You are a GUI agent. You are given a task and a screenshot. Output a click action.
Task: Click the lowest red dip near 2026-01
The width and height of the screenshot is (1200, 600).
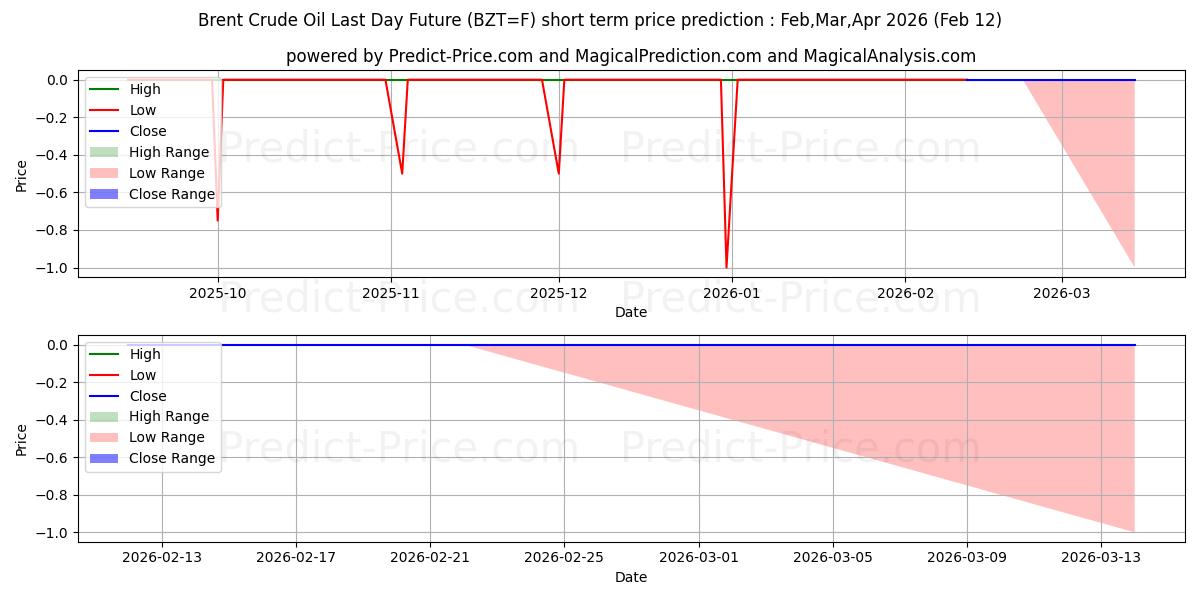726,266
